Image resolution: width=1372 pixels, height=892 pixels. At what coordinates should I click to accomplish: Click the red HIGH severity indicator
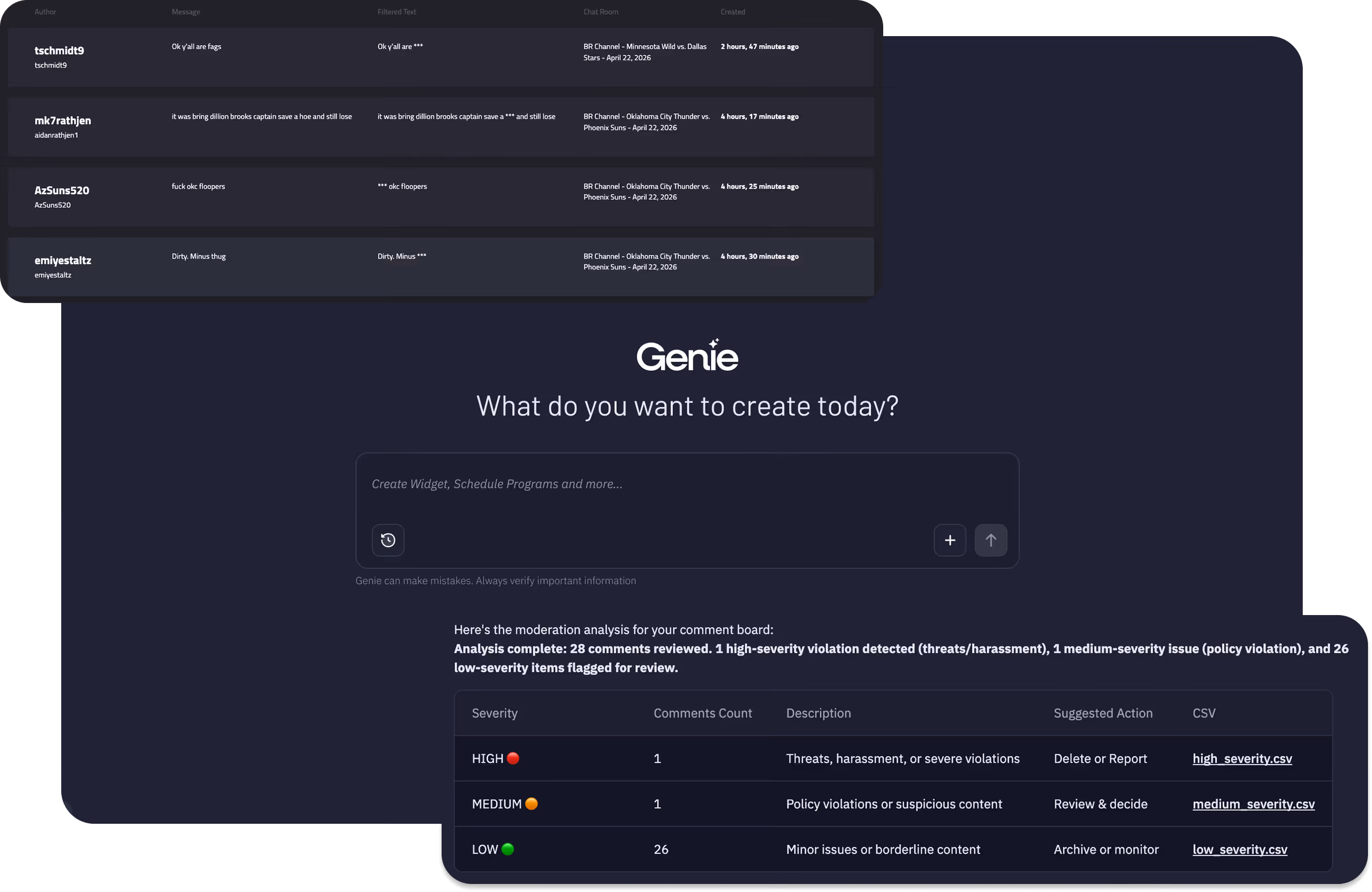click(x=512, y=759)
